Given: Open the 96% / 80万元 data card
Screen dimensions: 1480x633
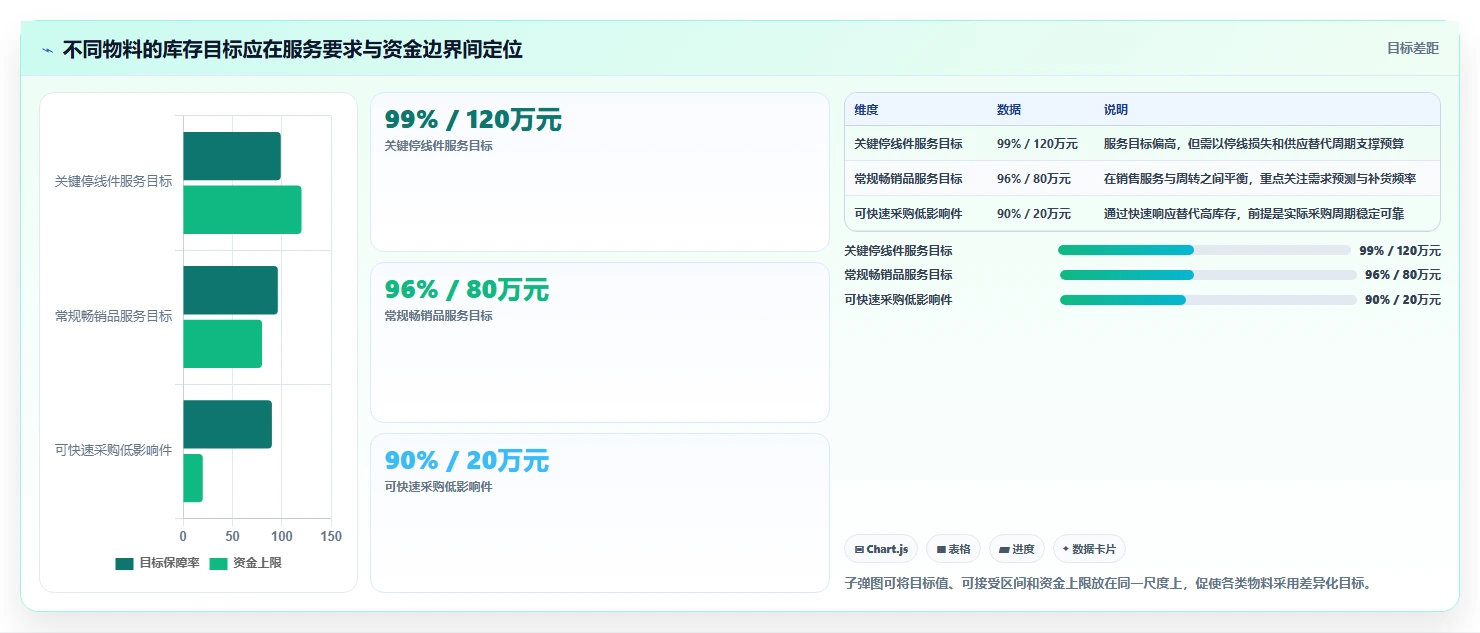Looking at the screenshot, I should pos(600,342).
